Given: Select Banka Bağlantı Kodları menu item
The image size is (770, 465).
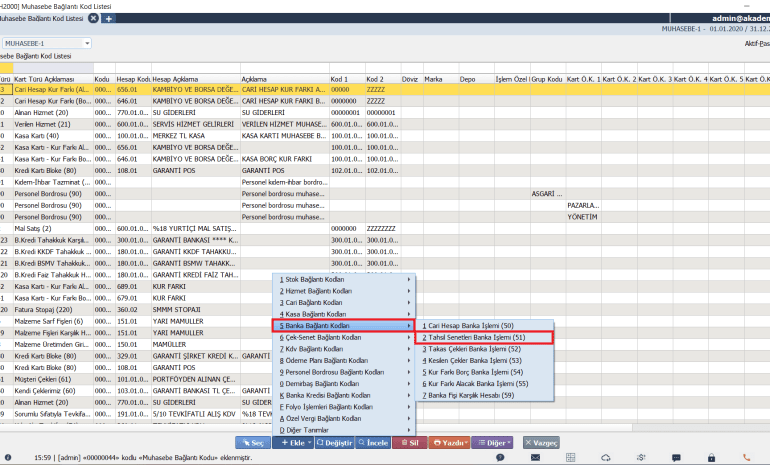Looking at the screenshot, I should [x=344, y=326].
